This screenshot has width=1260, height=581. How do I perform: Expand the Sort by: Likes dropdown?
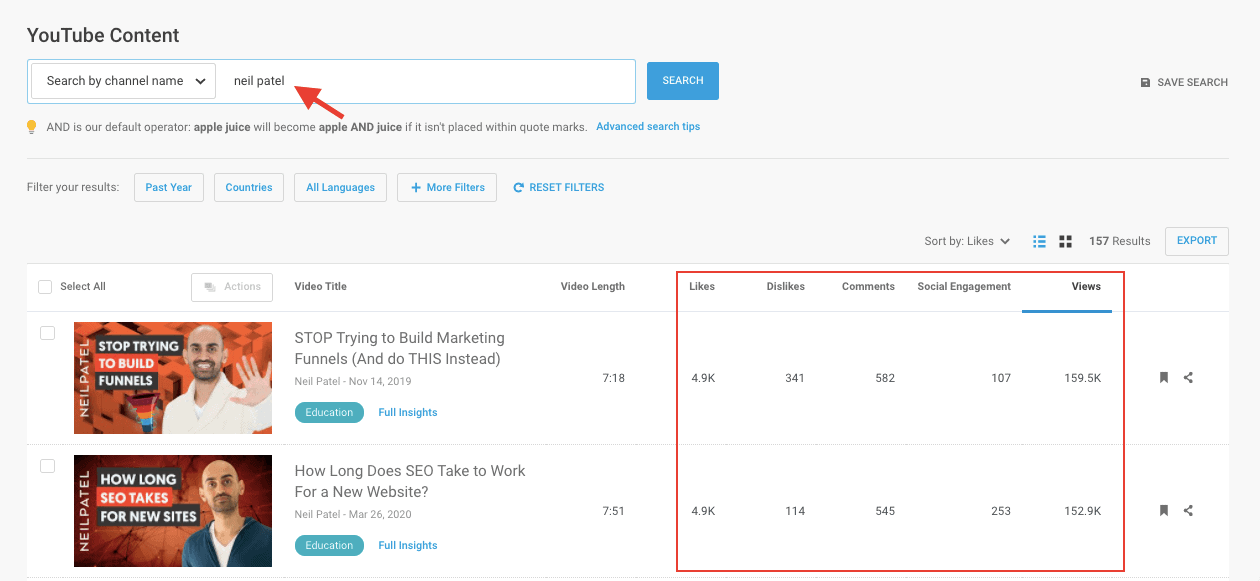(967, 241)
